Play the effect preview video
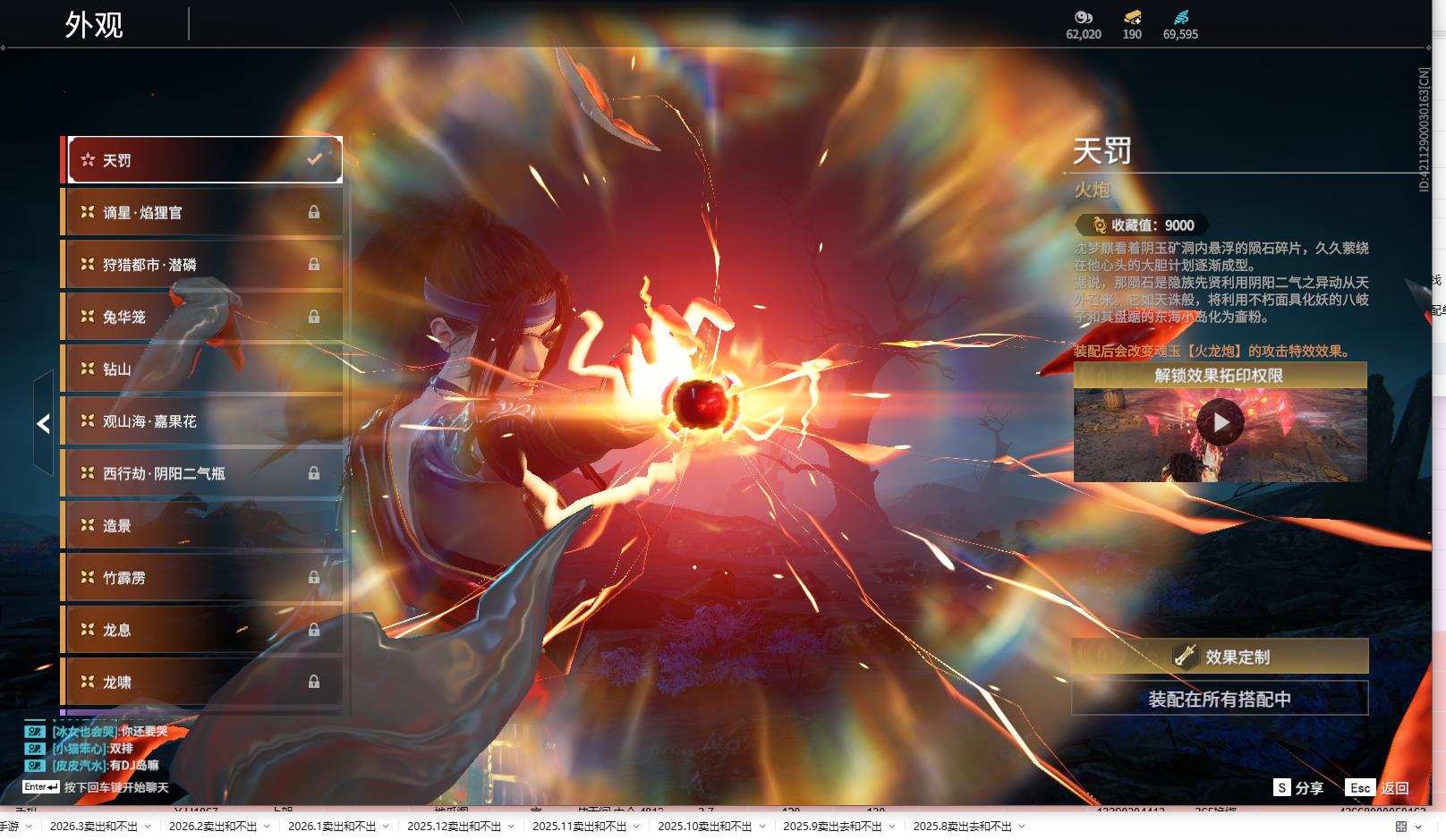 [x=1221, y=422]
